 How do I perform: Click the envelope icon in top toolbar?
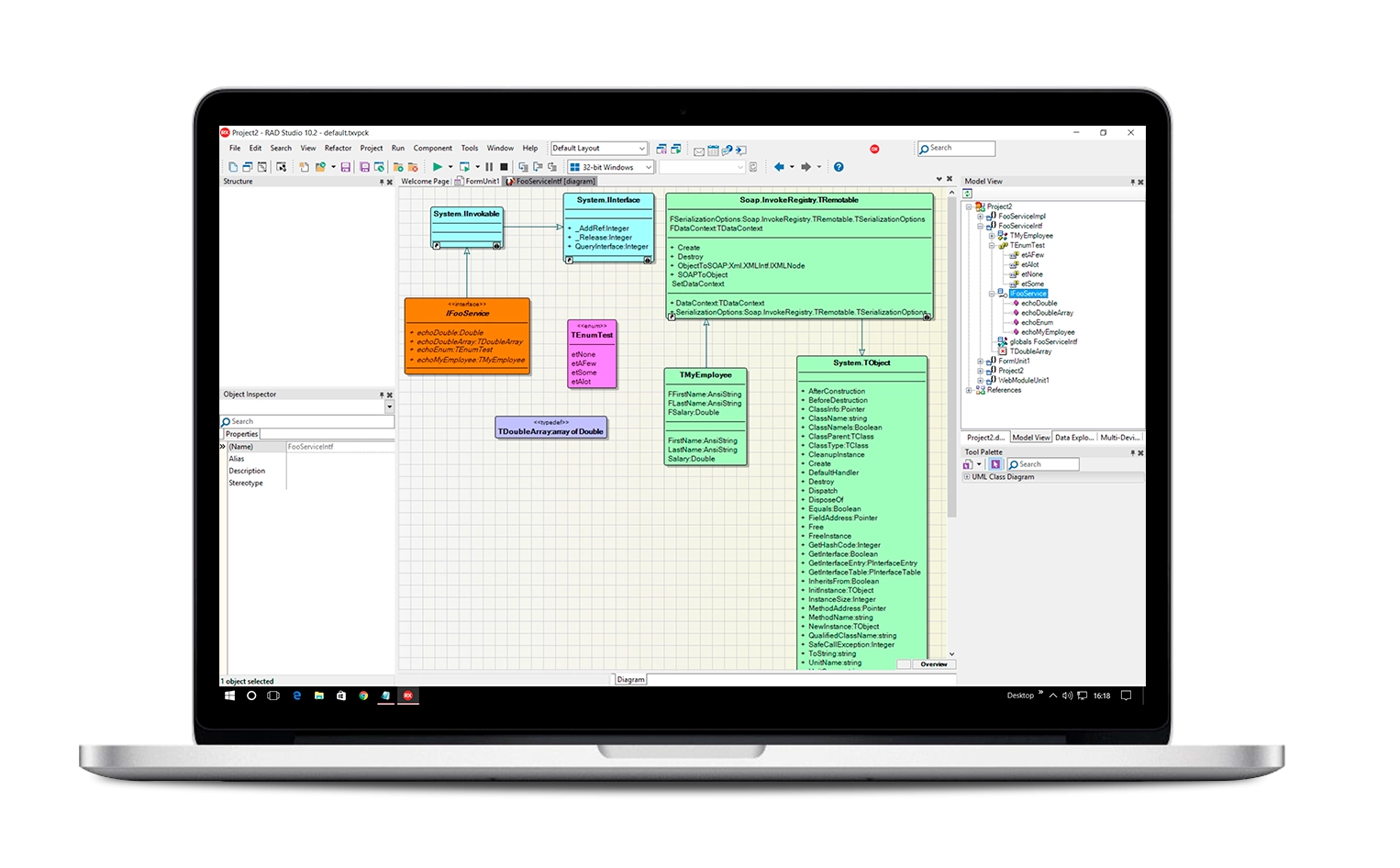point(699,151)
